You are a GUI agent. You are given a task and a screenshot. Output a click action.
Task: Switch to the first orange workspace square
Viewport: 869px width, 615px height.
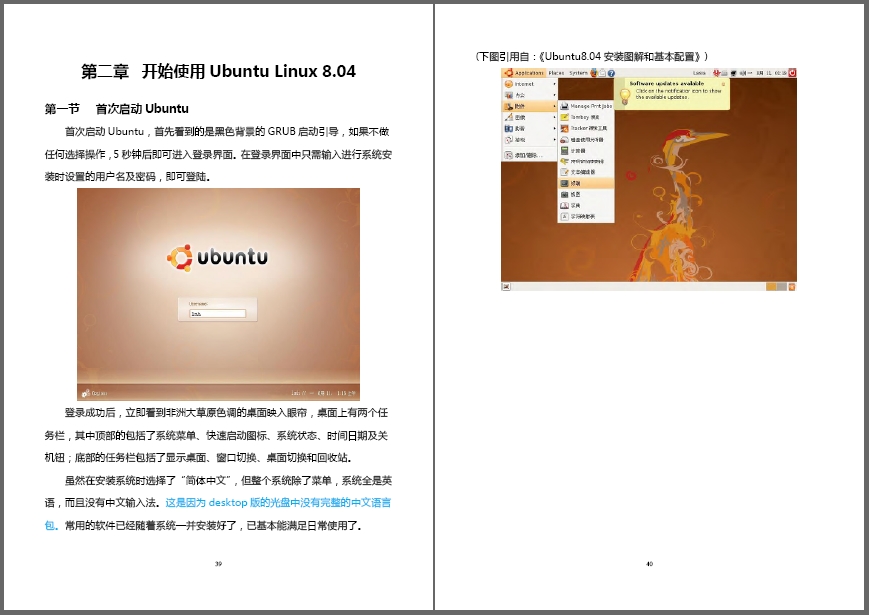771,286
